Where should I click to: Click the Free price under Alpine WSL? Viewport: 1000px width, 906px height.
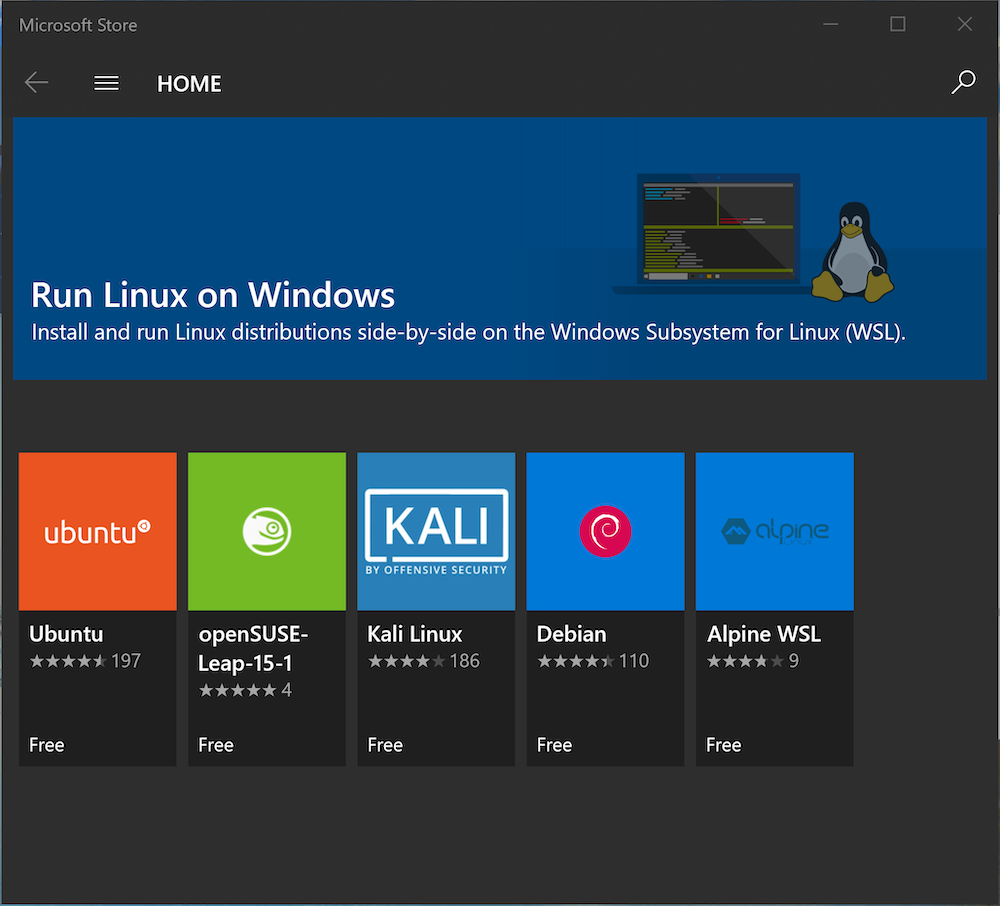723,745
